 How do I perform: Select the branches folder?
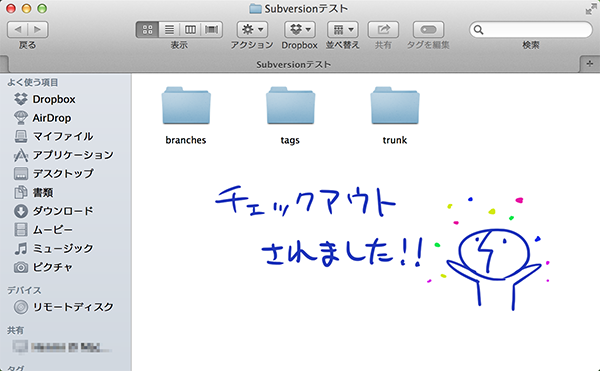(x=186, y=116)
